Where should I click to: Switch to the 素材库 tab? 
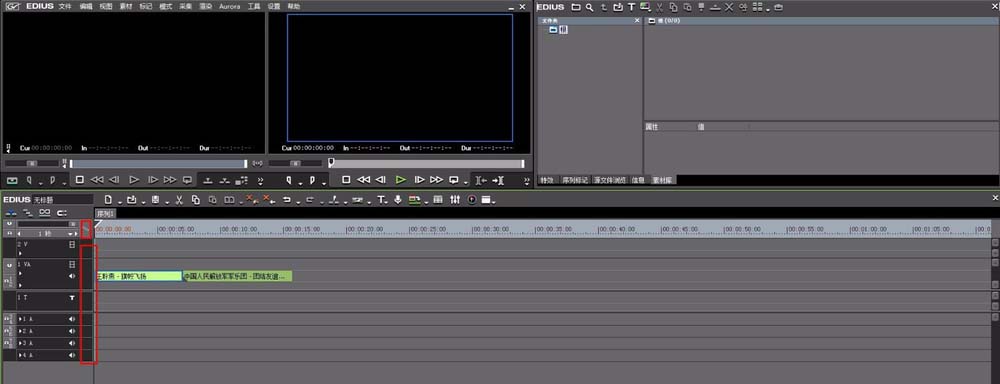pos(663,181)
